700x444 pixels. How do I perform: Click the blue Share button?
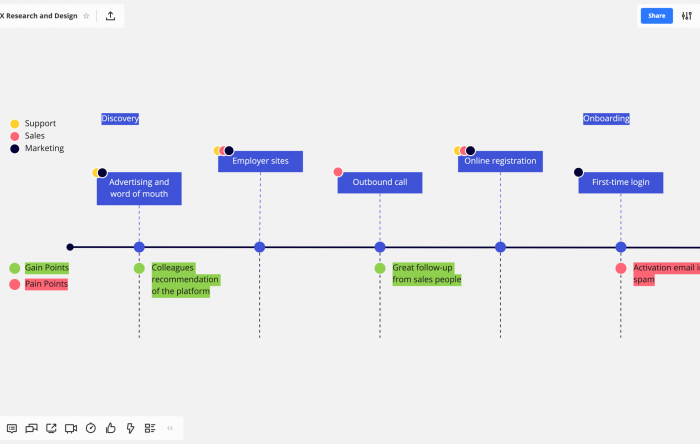[x=656, y=16]
